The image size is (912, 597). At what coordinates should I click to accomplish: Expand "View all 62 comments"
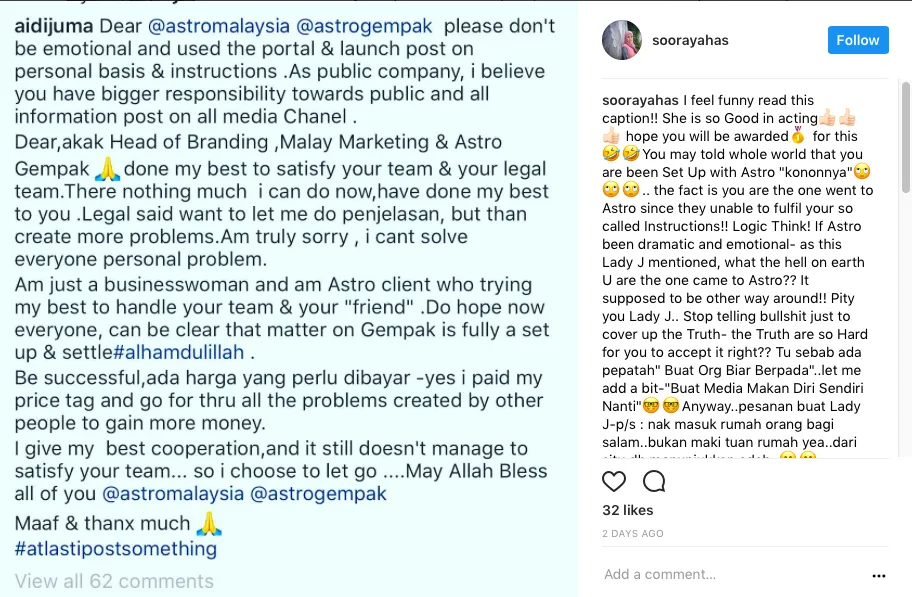[x=114, y=581]
